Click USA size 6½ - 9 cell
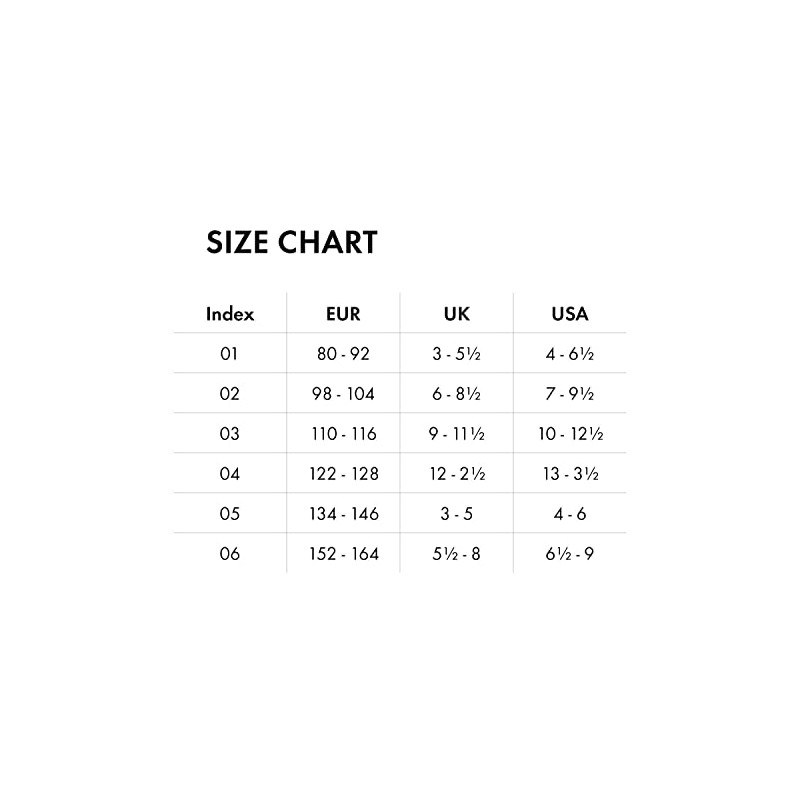The image size is (800, 800). point(570,554)
